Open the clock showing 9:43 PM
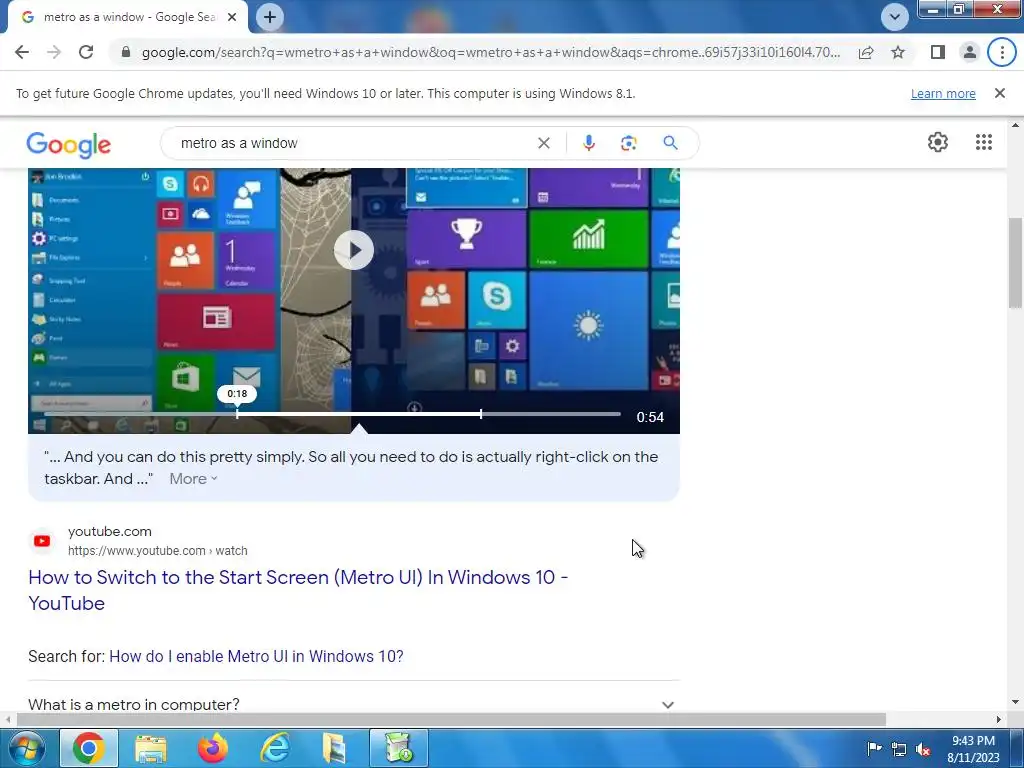 pyautogui.click(x=973, y=749)
